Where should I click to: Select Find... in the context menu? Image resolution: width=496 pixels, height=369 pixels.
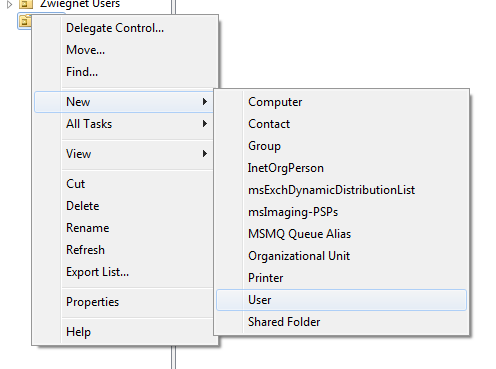click(x=125, y=72)
